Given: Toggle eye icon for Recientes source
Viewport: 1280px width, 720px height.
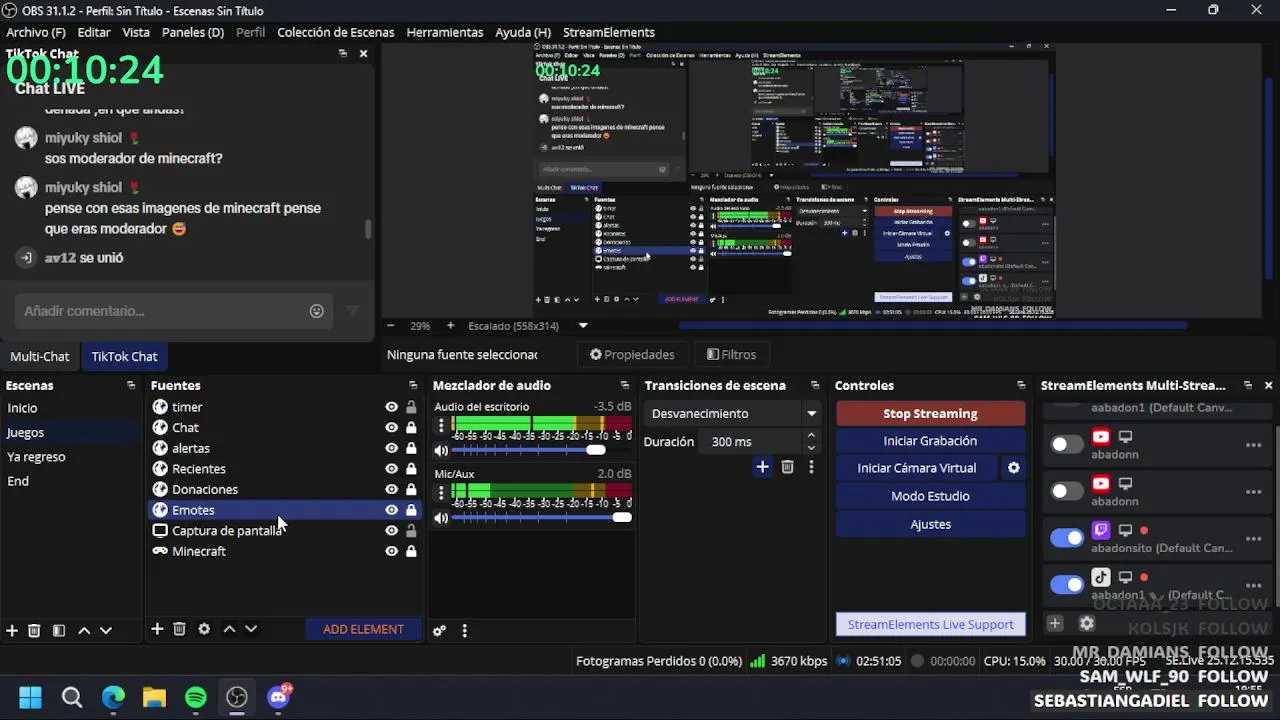Looking at the screenshot, I should [x=391, y=469].
